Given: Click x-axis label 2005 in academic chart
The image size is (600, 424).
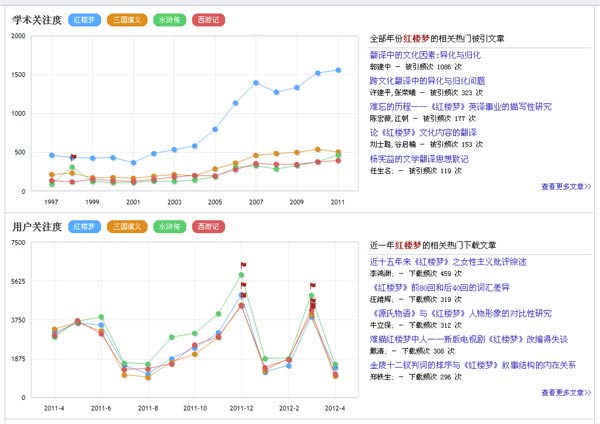Looking at the screenshot, I should coord(215,202).
